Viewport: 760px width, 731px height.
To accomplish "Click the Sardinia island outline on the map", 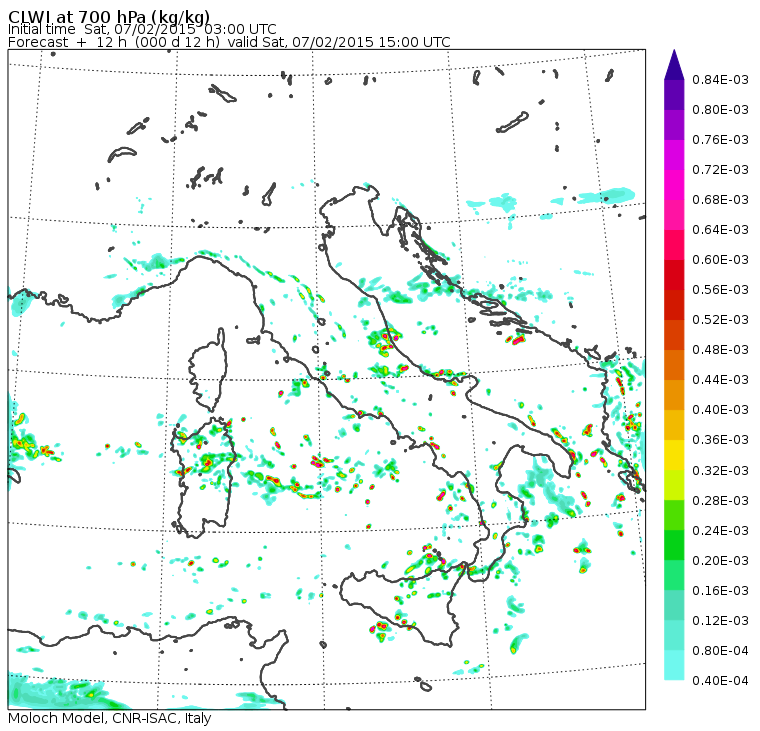I will pos(202,478).
